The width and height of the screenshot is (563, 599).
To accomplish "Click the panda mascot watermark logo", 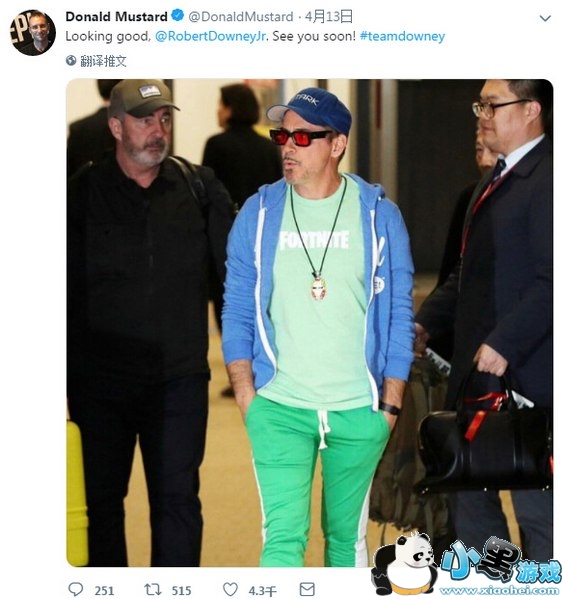I will 406,565.
